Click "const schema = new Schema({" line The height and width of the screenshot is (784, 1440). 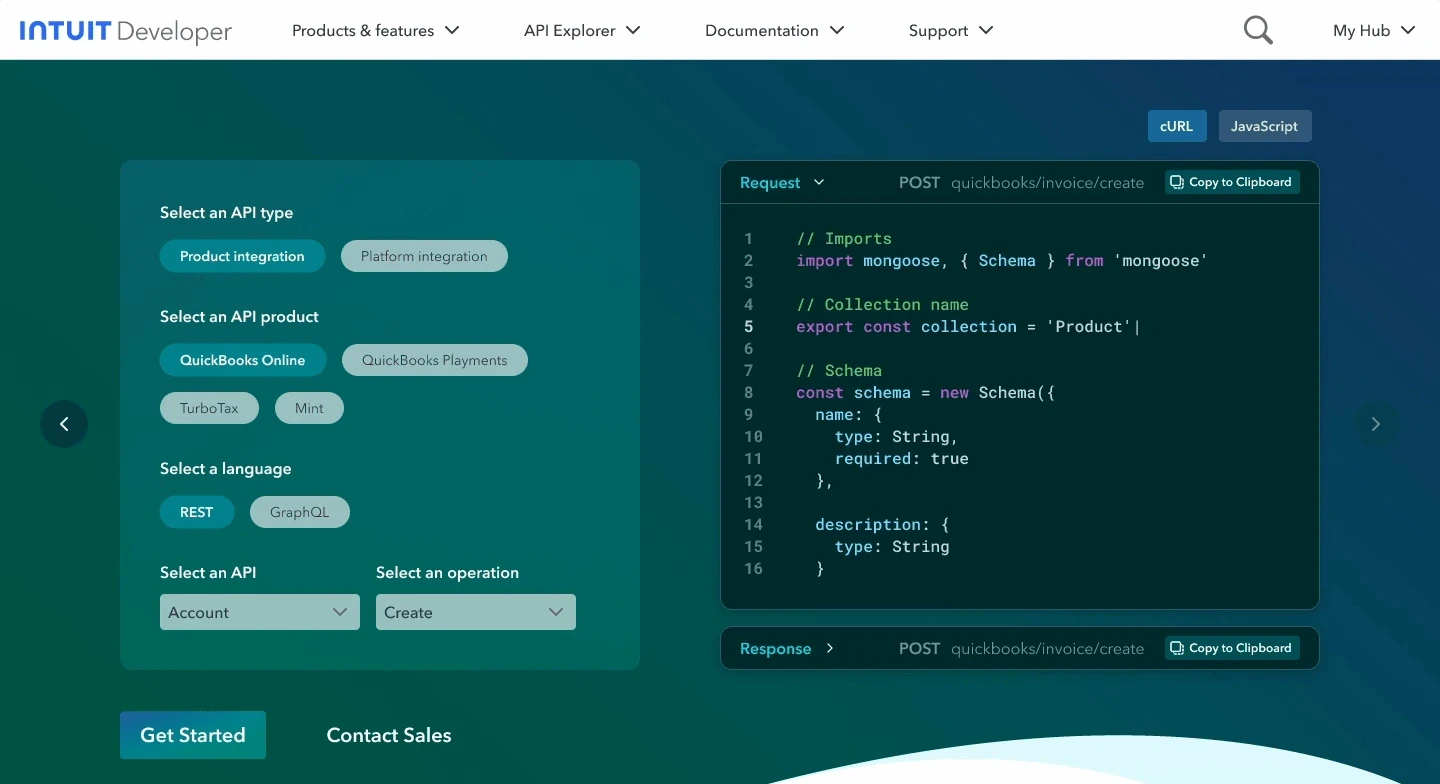click(926, 392)
